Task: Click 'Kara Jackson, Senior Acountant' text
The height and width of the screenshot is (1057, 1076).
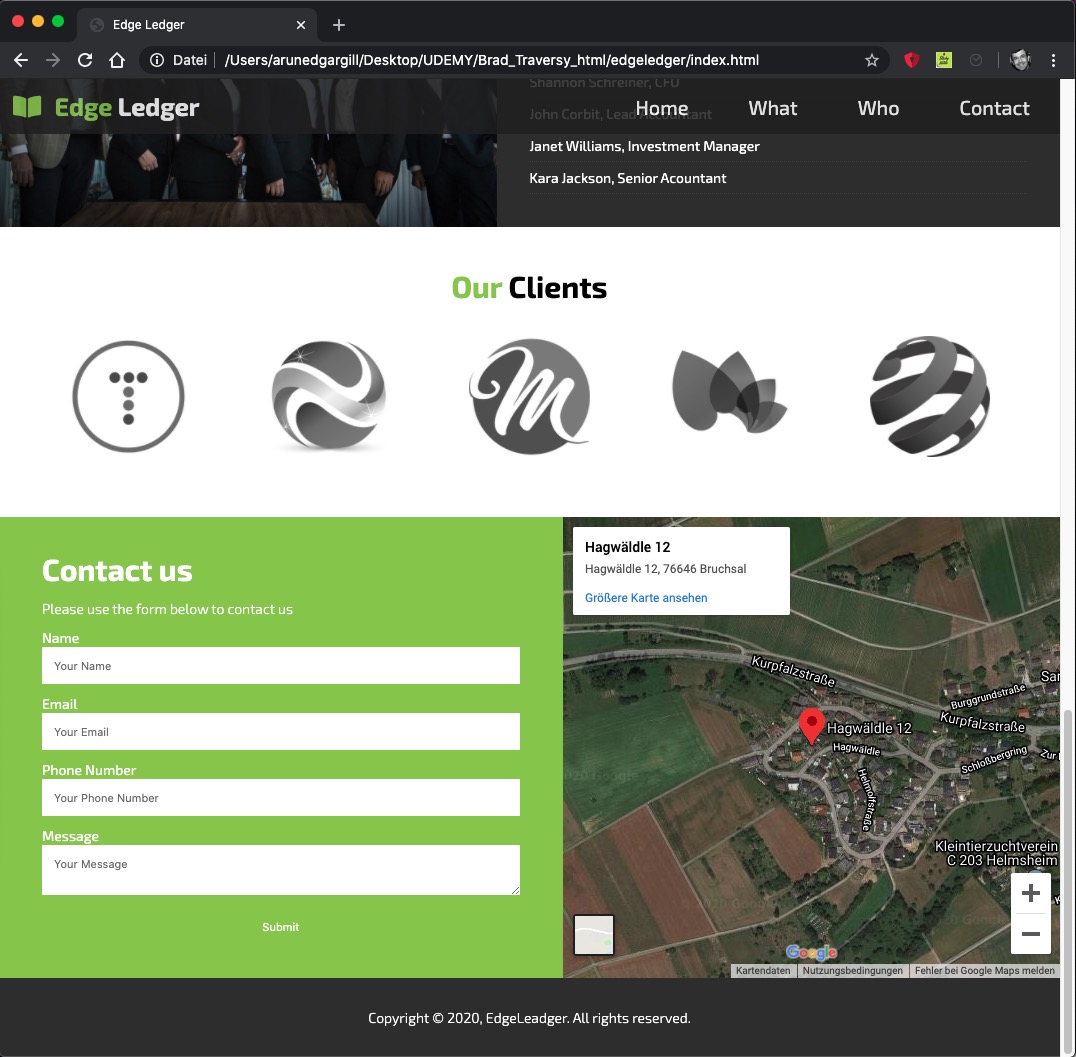Action: [x=628, y=178]
